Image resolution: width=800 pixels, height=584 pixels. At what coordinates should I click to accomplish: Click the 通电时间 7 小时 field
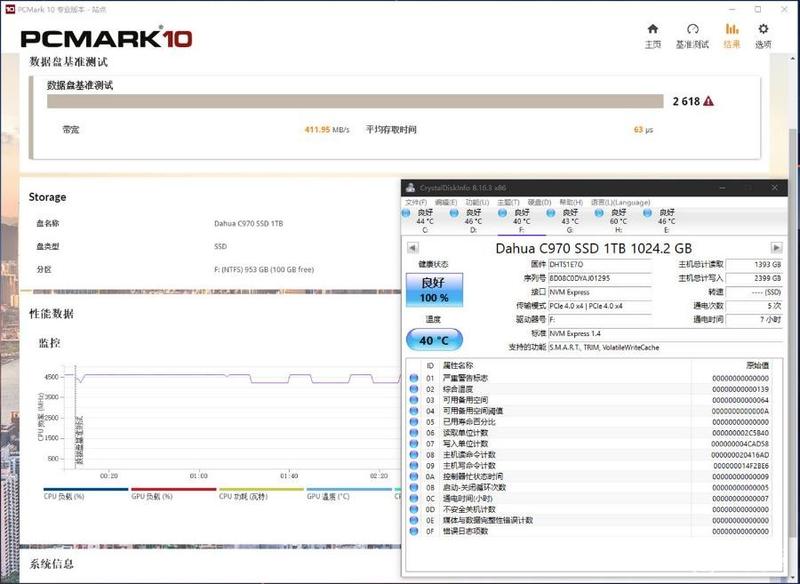tap(754, 320)
